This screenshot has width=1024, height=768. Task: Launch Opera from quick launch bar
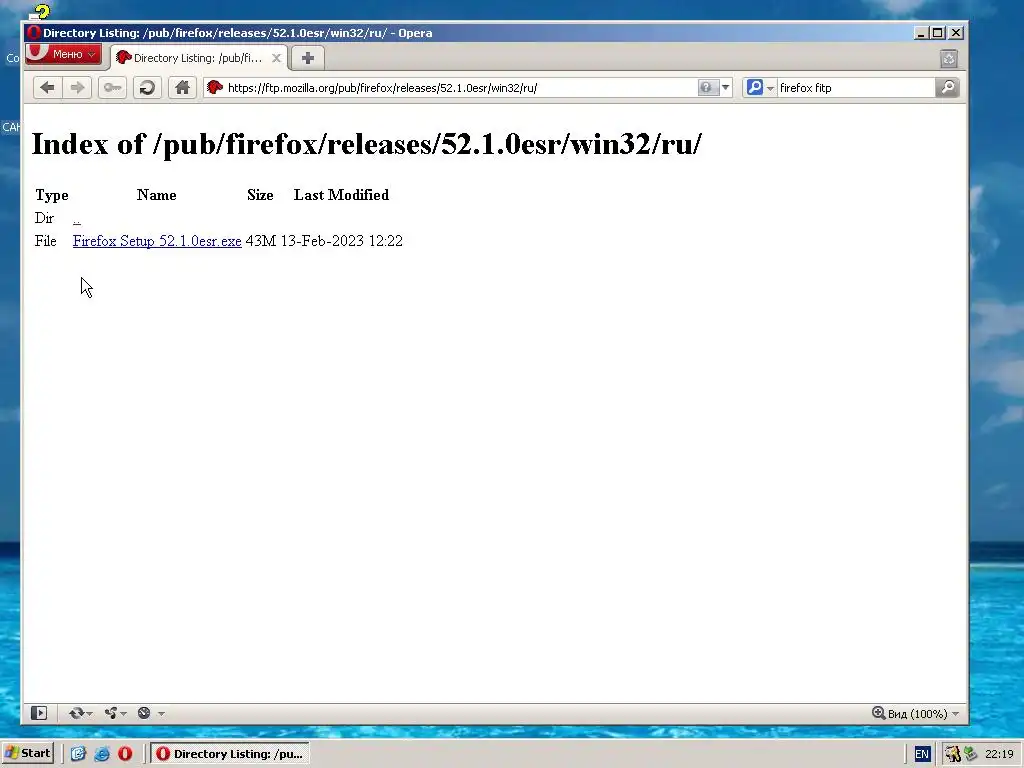[125, 754]
